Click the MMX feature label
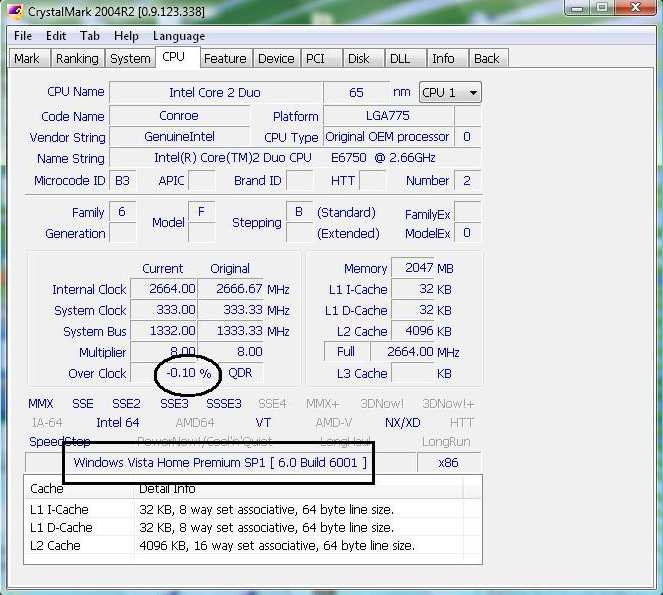 coord(41,404)
